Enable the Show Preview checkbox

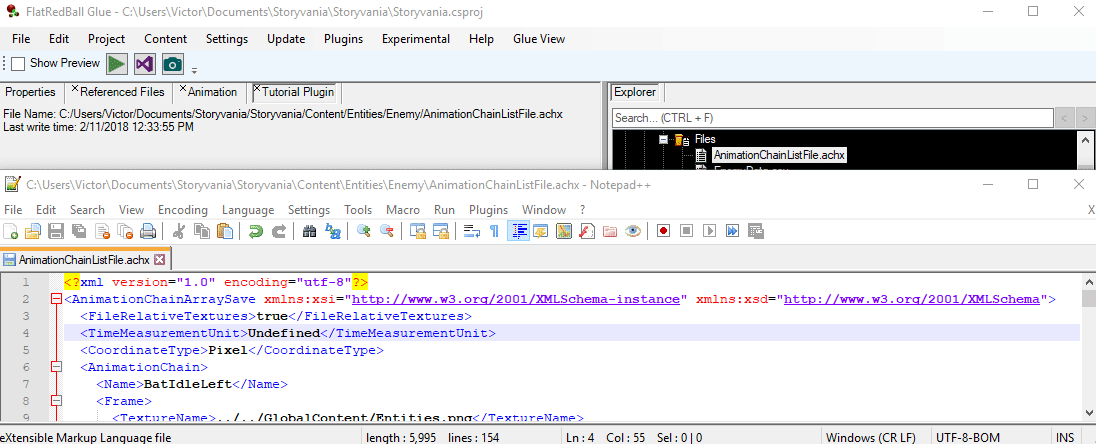18,64
